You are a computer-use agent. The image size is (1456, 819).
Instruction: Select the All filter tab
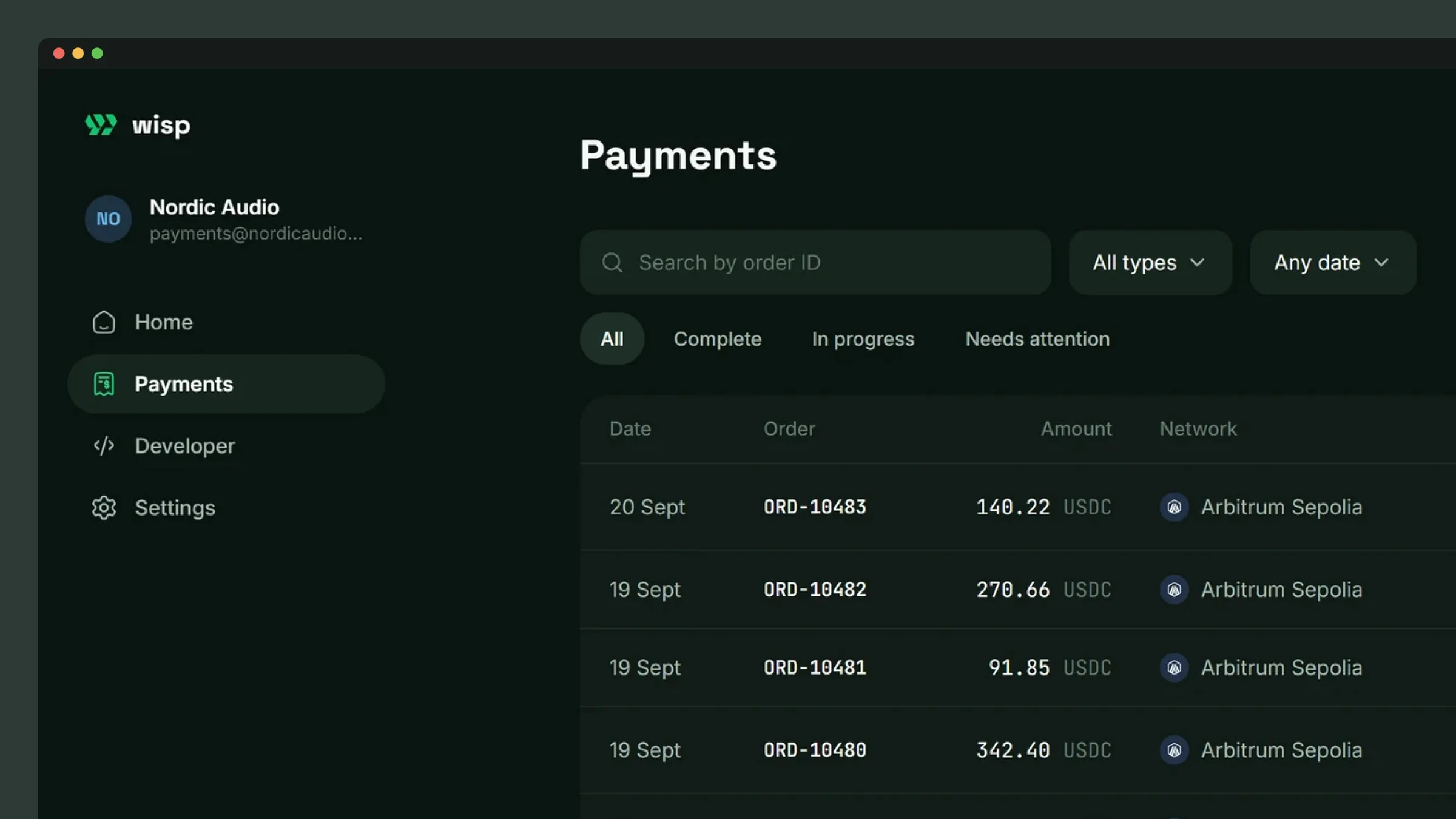(612, 339)
